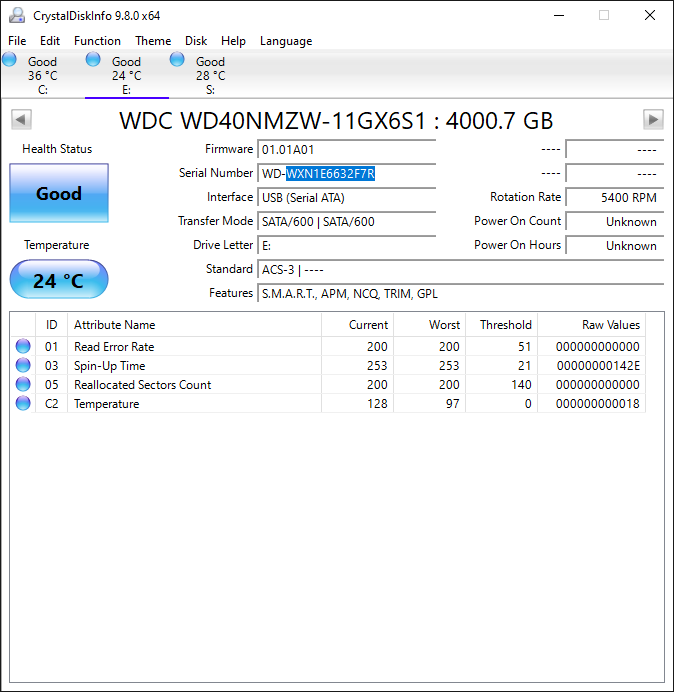This screenshot has height=692, width=674.
Task: Click the Drive Letter field E:
Action: coord(347,245)
